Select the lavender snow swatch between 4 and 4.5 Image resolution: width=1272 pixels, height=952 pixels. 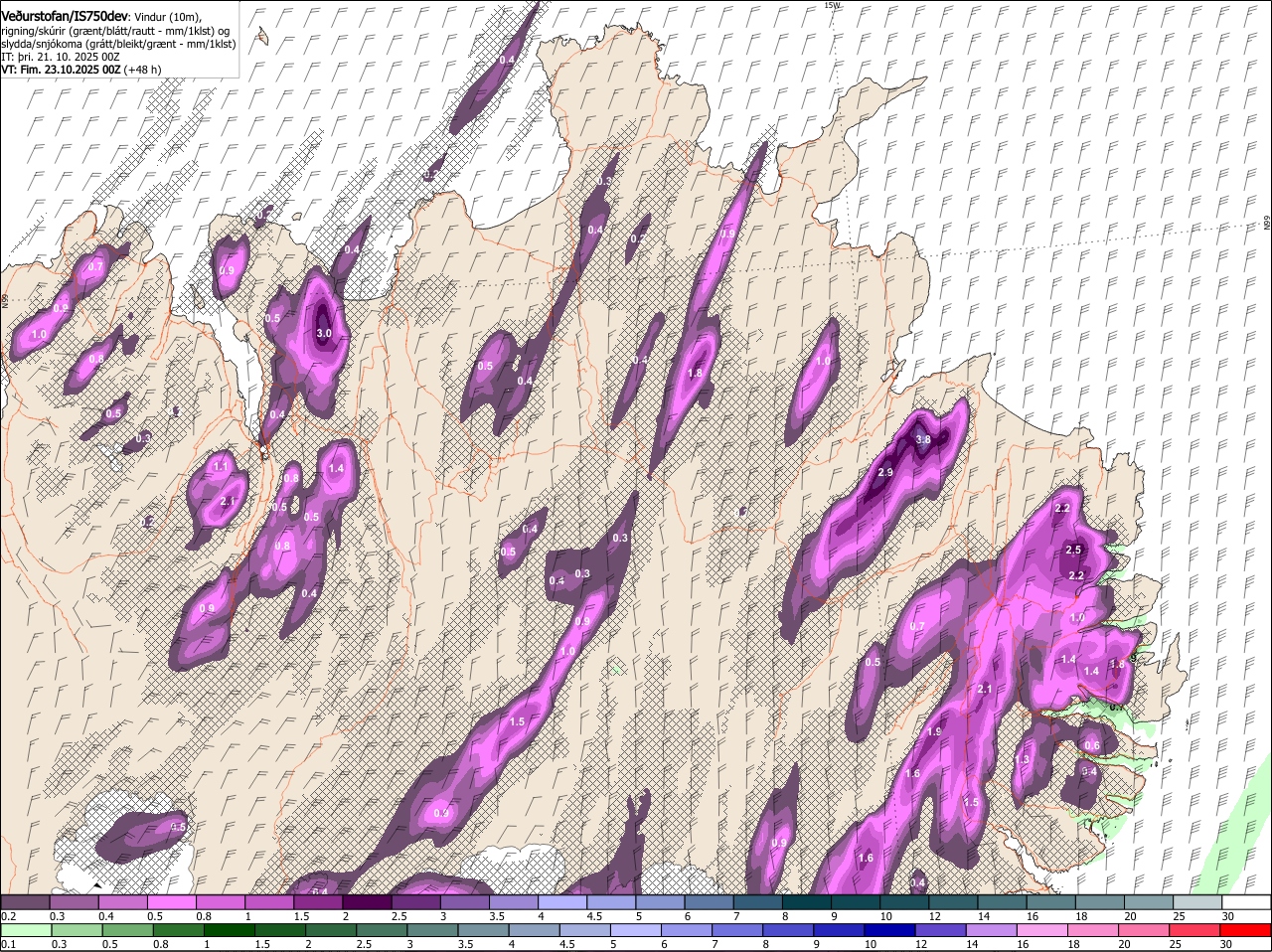[562, 901]
